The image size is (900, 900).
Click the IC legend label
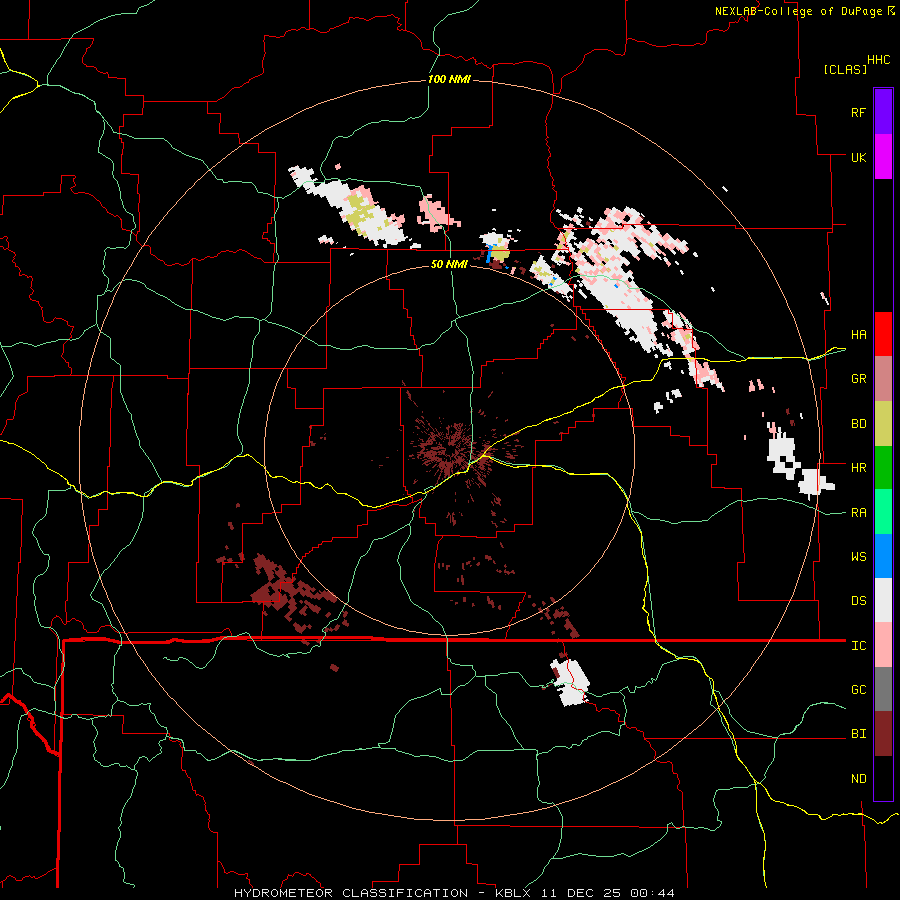[859, 646]
